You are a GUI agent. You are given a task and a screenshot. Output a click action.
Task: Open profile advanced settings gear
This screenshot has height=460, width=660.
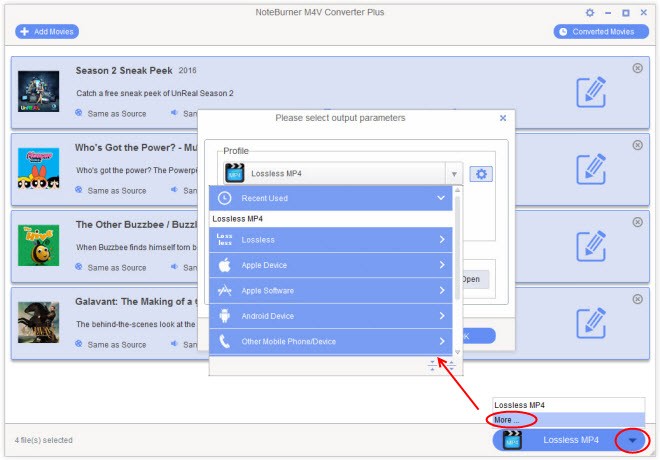(x=481, y=174)
